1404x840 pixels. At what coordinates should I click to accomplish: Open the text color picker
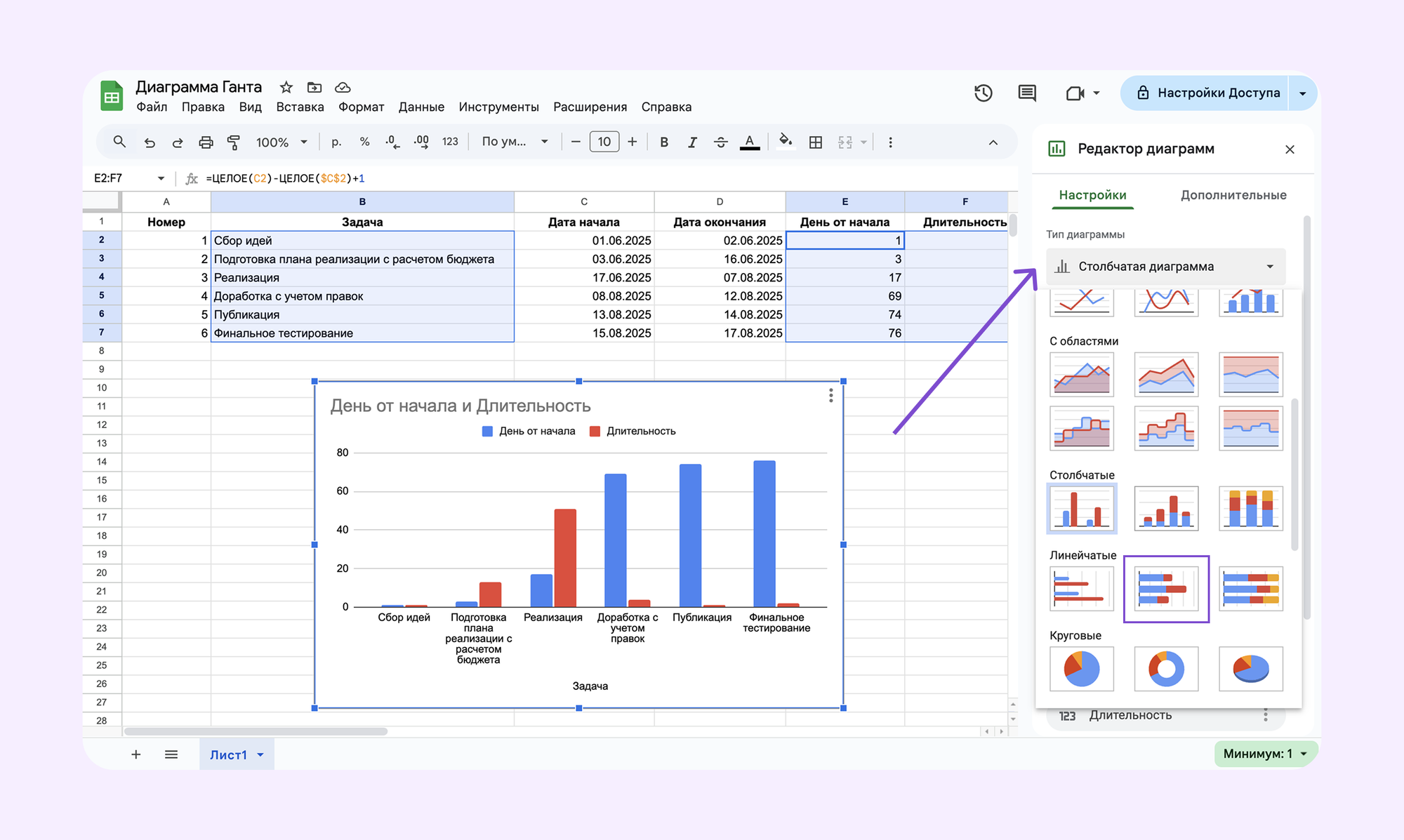pyautogui.click(x=750, y=142)
